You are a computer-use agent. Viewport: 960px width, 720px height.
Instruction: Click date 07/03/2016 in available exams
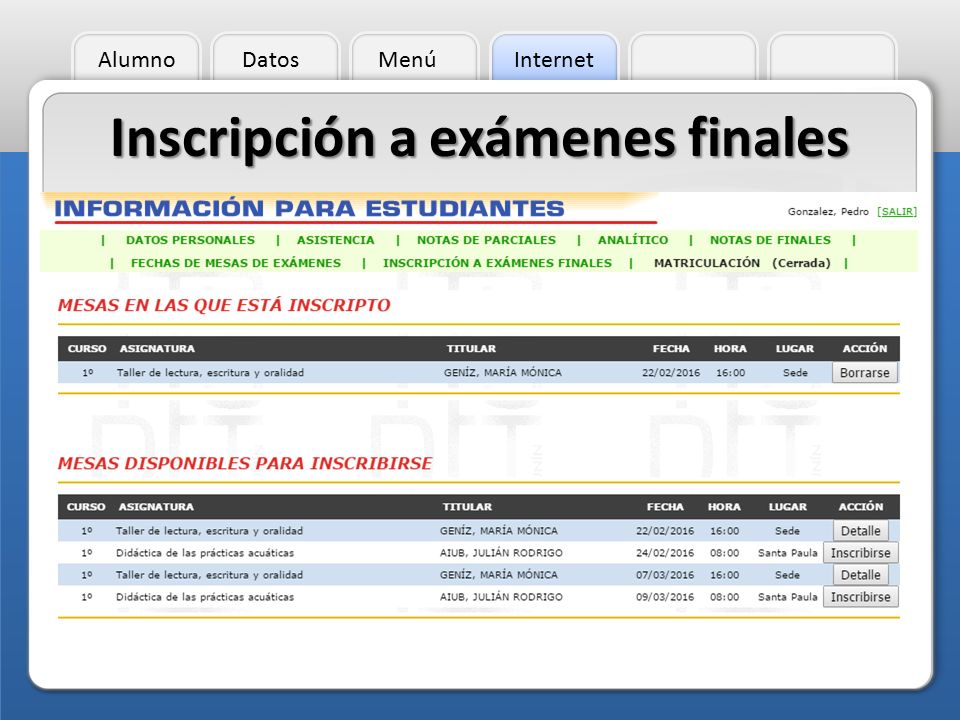tap(665, 575)
